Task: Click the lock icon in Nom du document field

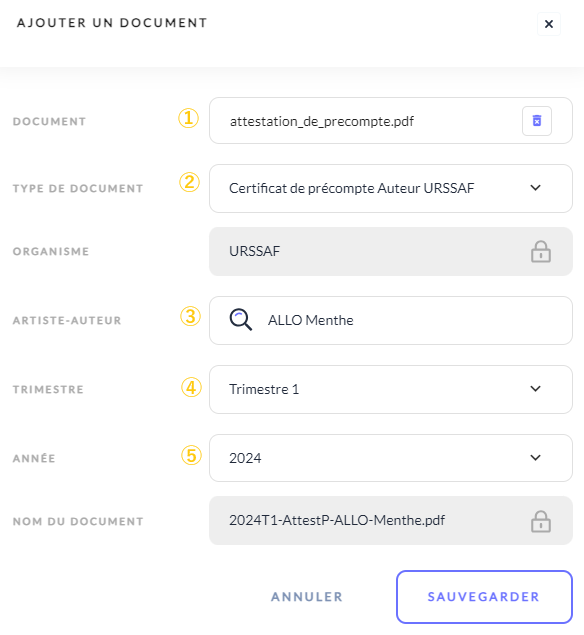Action: pyautogui.click(x=541, y=521)
